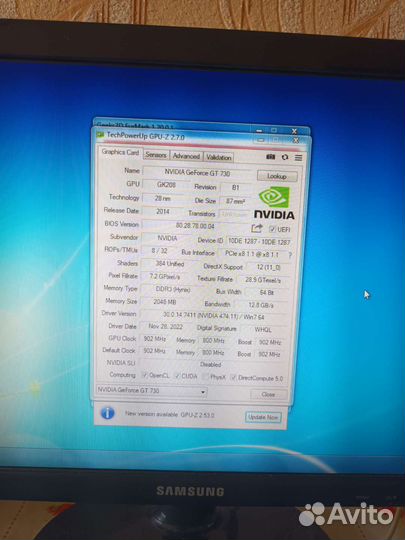Image resolution: width=405 pixels, height=540 pixels.
Task: Click the Bus Interface value PCIe x8 1.1
Action: coord(252,254)
